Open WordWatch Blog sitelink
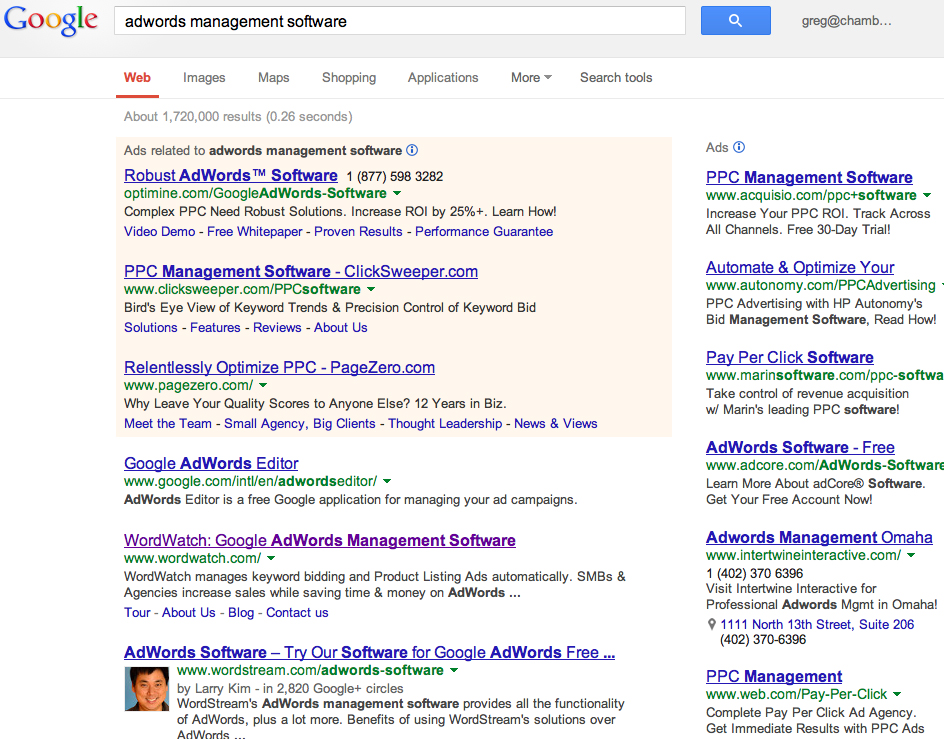Screen dimensions: 944x739 tap(241, 613)
